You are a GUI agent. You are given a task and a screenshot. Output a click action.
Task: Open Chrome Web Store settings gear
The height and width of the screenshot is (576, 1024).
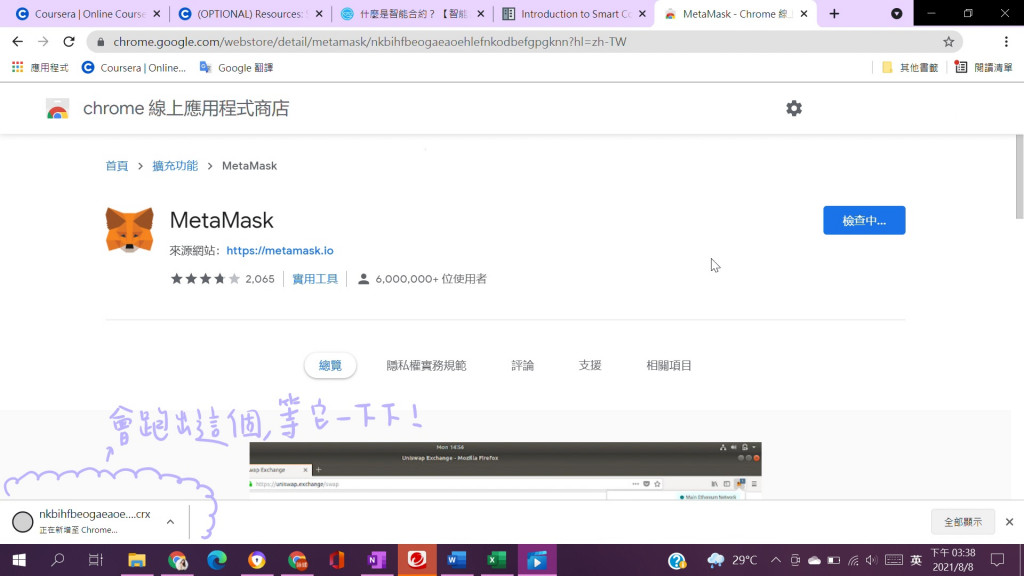pyautogui.click(x=793, y=108)
